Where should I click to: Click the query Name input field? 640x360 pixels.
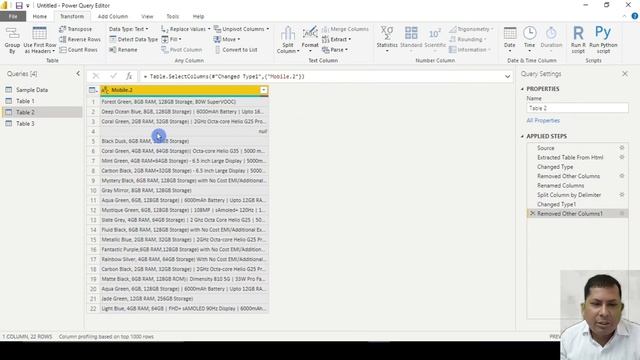coord(577,108)
